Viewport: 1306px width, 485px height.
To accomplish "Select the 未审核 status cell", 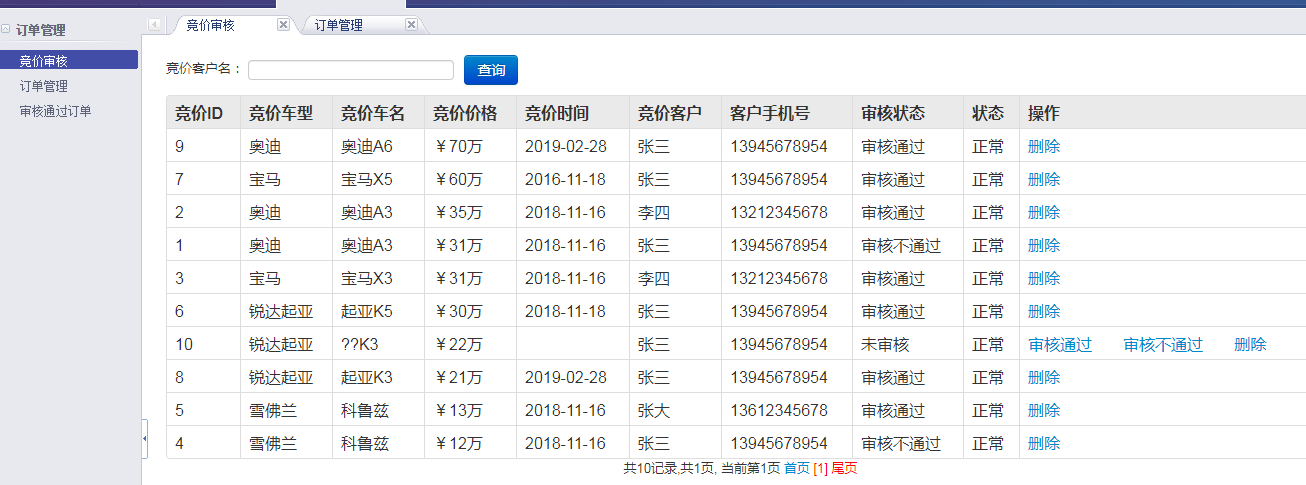I will [x=908, y=345].
